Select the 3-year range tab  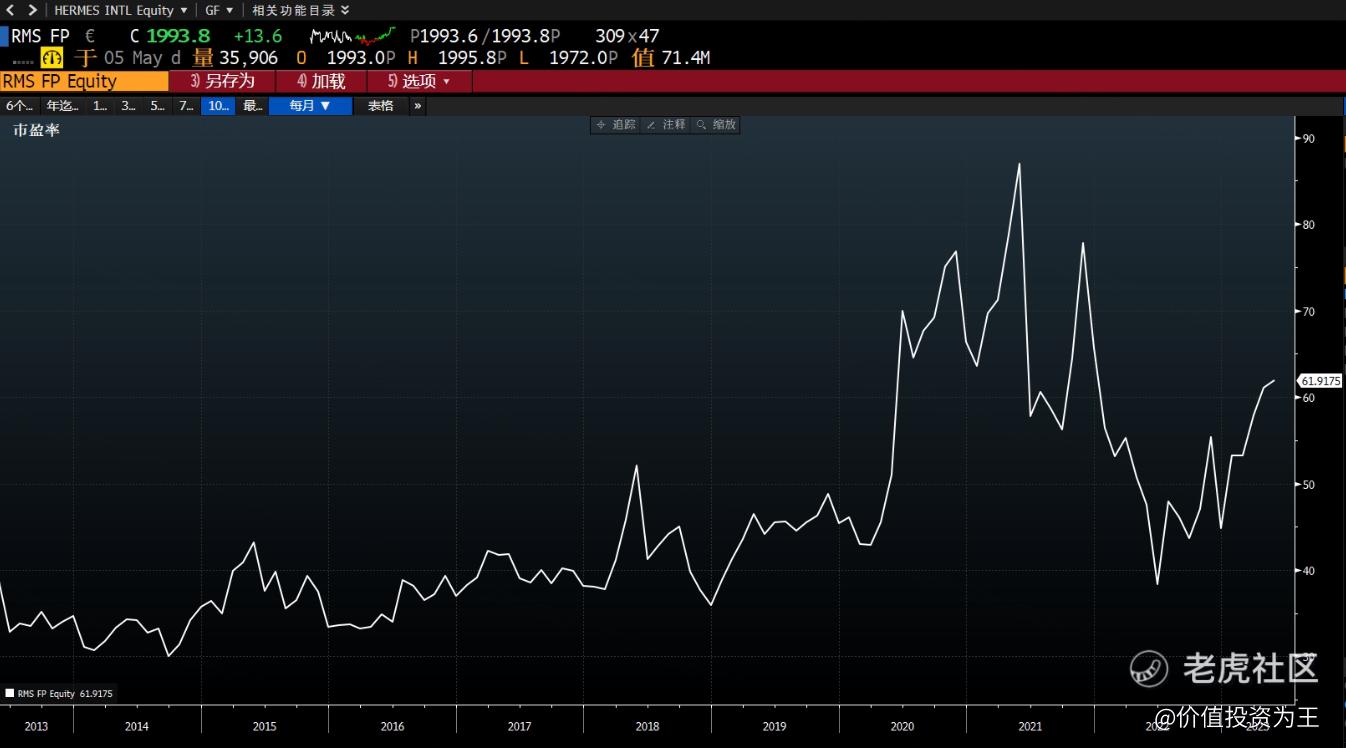[x=128, y=106]
